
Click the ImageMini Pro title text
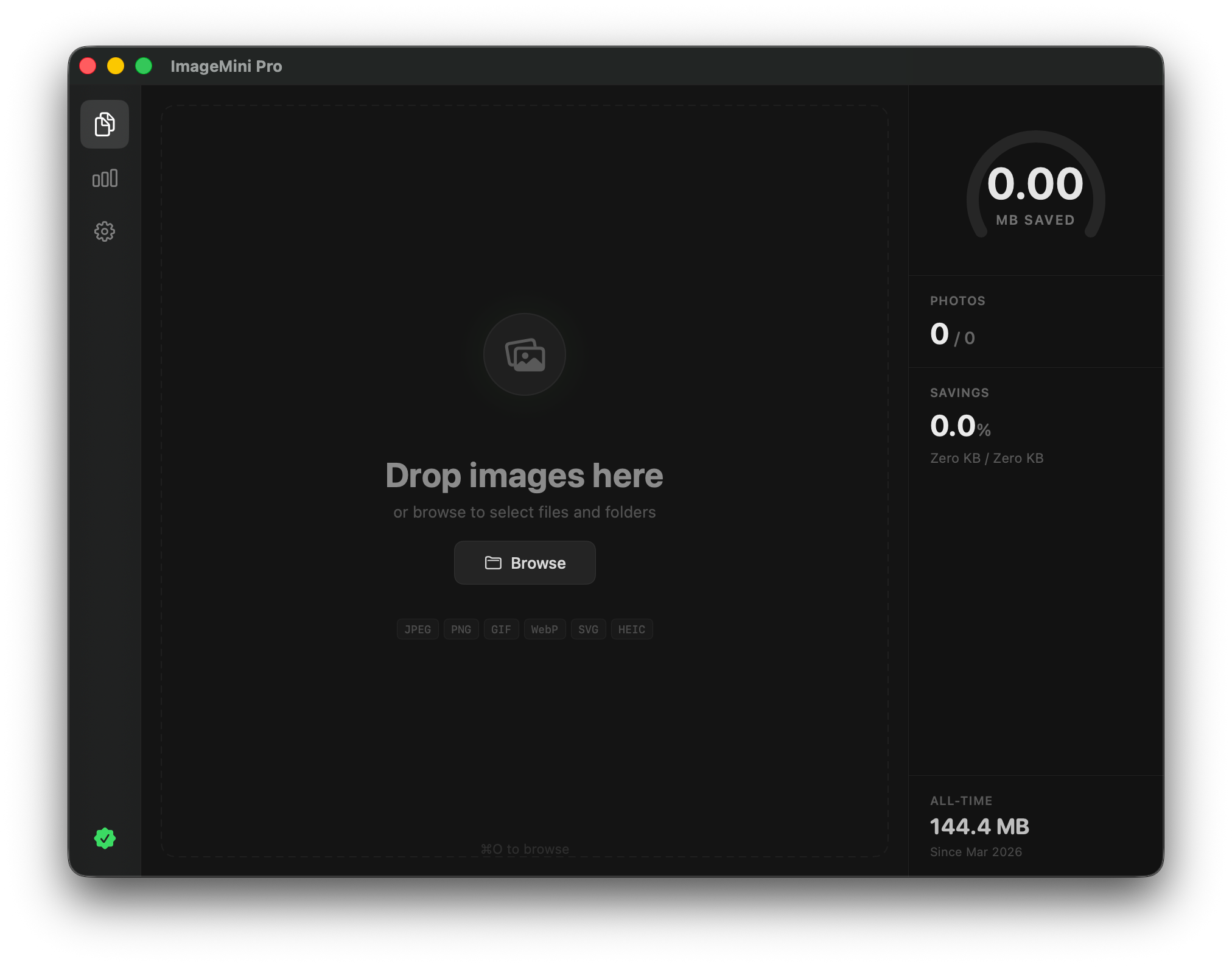click(x=226, y=66)
